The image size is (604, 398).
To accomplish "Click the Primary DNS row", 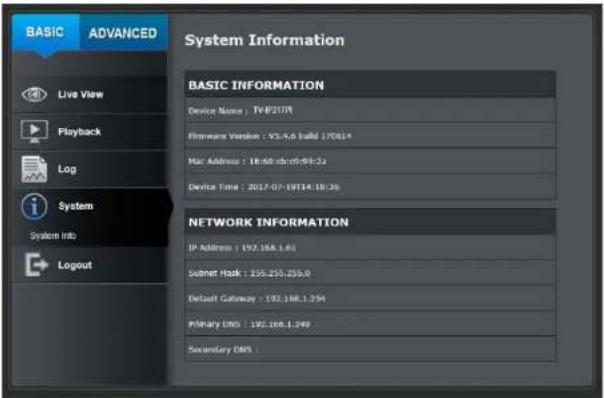I will pos(370,324).
